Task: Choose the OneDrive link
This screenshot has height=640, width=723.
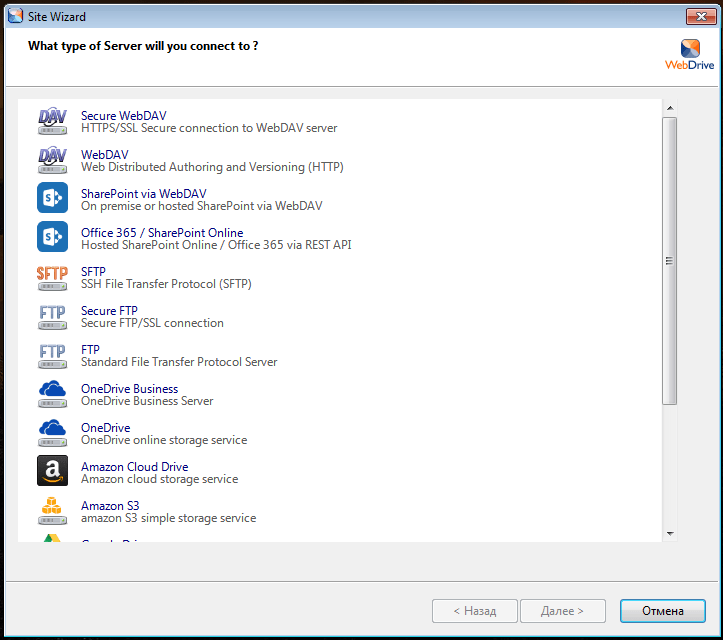Action: (106, 427)
